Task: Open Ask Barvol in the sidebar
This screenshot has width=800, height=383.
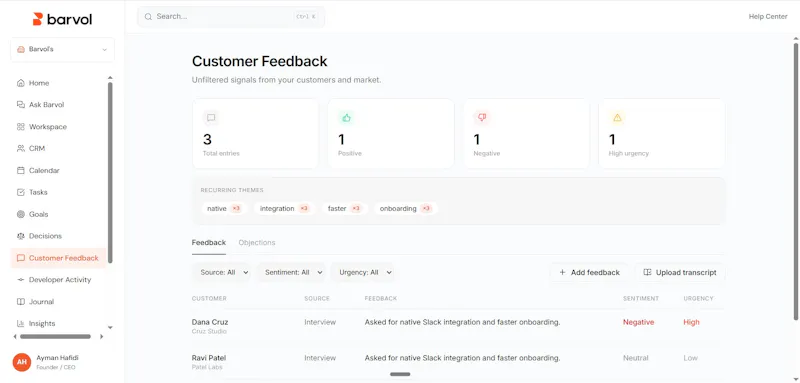Action: point(58,105)
